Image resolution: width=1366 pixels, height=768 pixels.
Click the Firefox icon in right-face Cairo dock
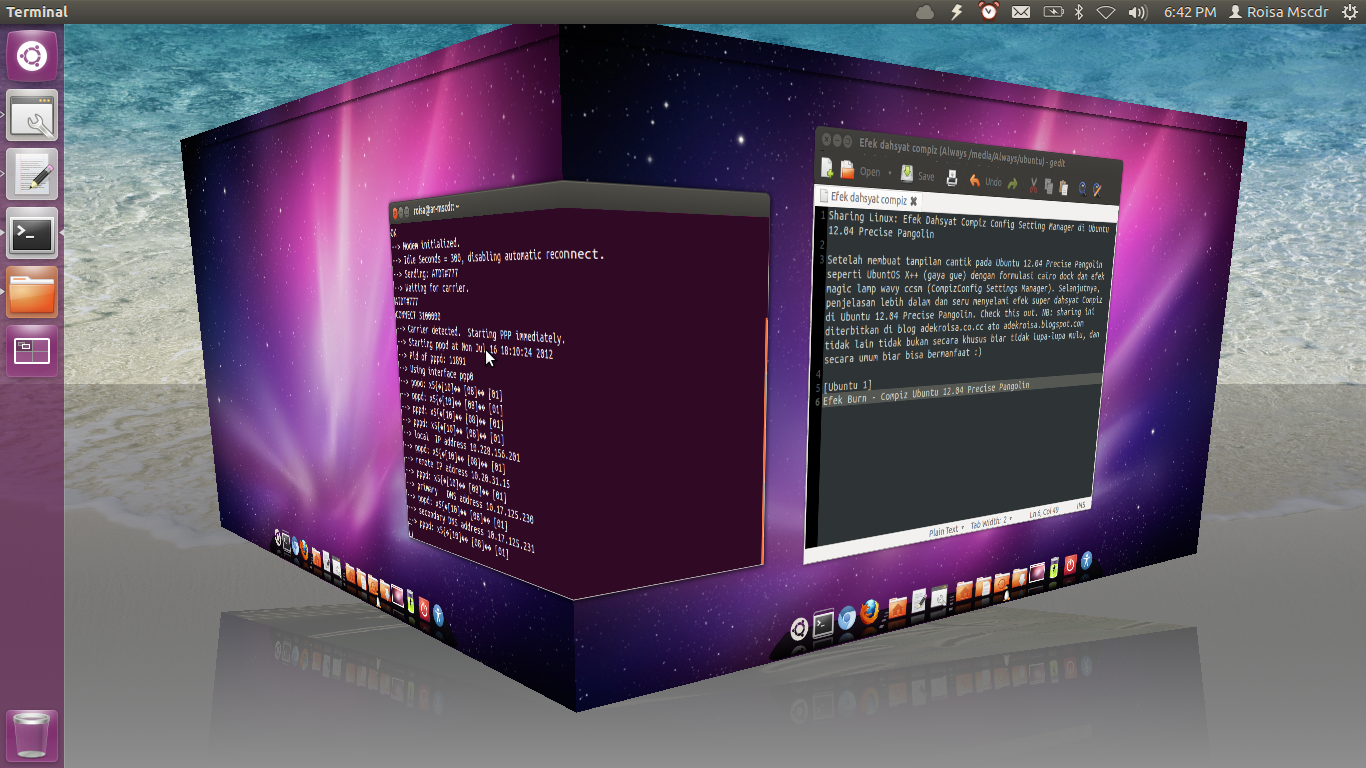coord(869,612)
